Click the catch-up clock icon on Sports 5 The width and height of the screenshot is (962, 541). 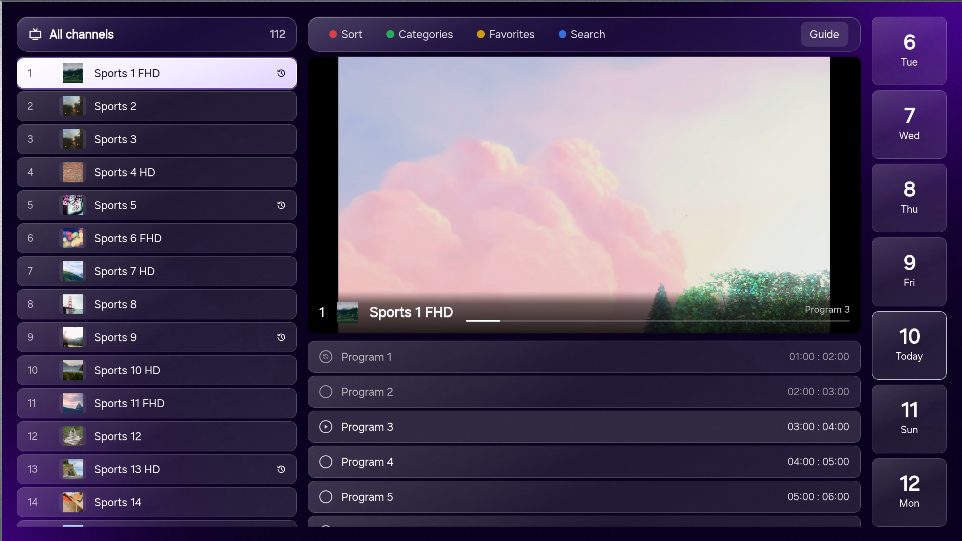click(x=281, y=205)
